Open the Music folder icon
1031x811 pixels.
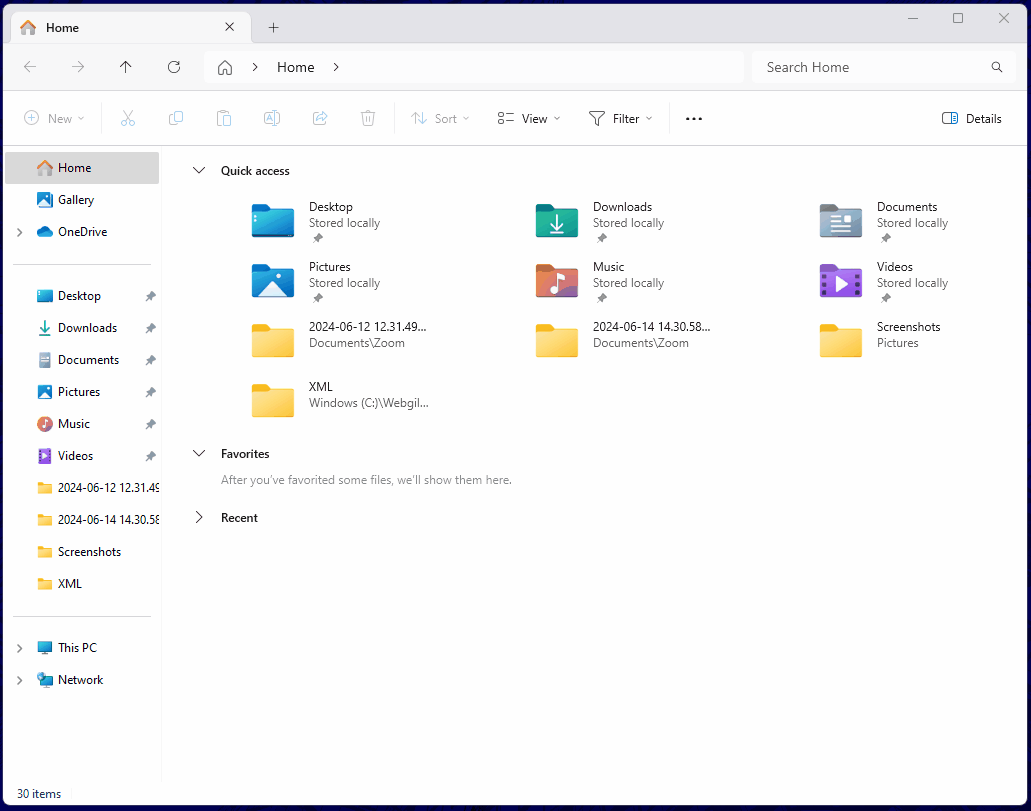pyautogui.click(x=557, y=281)
